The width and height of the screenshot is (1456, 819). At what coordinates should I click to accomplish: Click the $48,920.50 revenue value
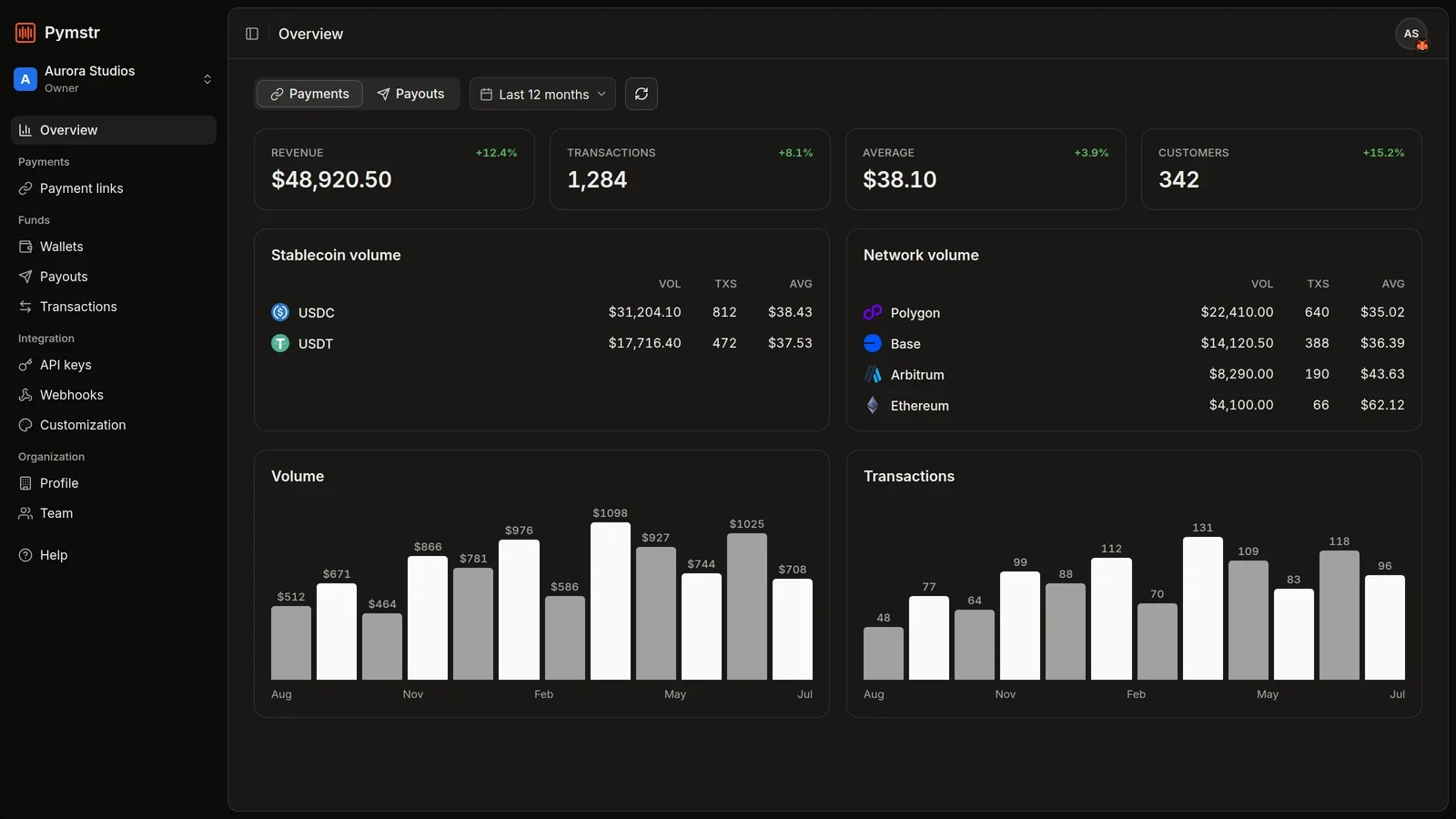[331, 180]
